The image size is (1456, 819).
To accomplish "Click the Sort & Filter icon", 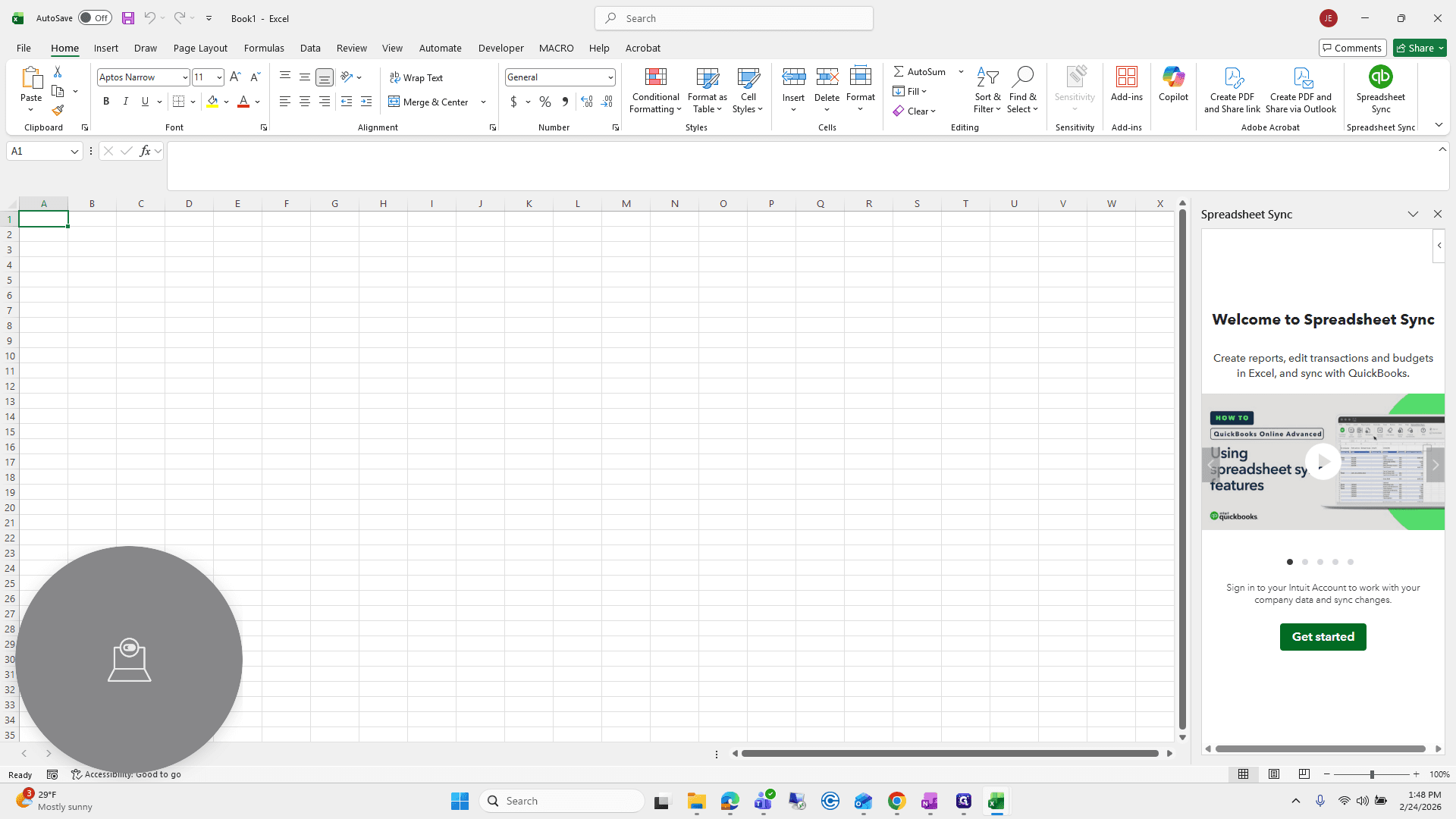I will point(987,90).
